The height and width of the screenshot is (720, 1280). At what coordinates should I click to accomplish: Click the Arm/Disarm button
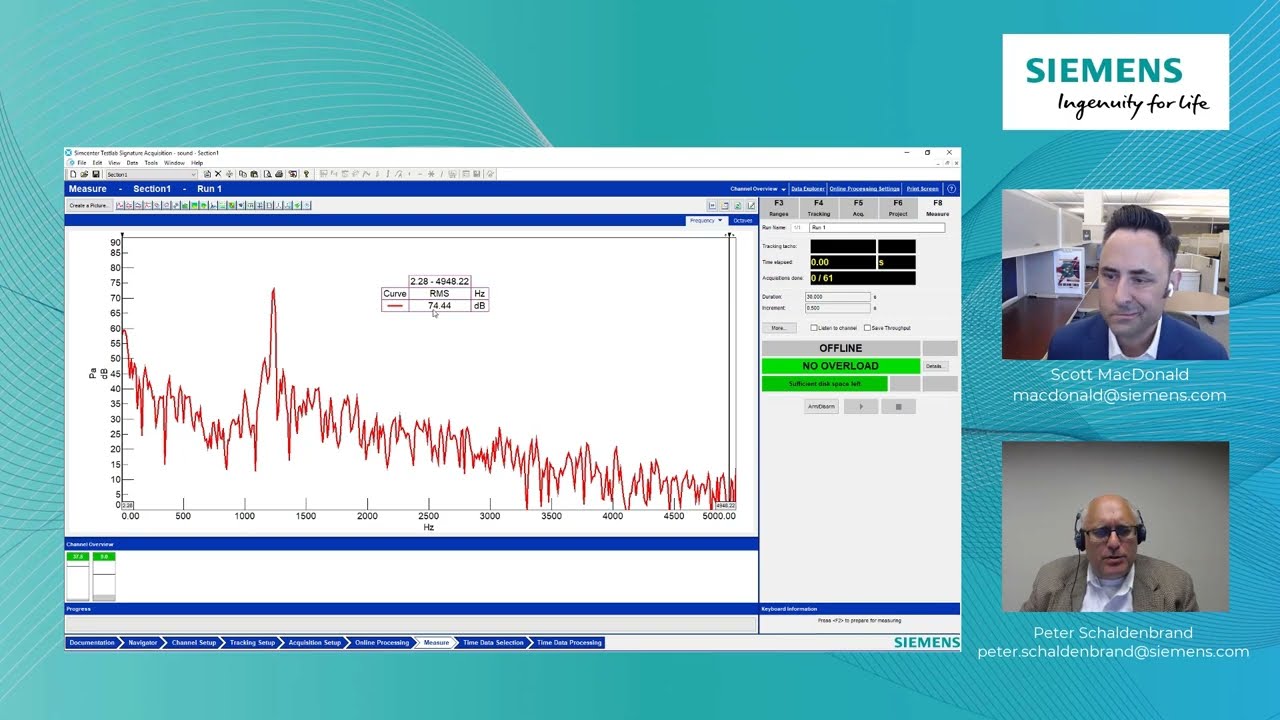[821, 407]
